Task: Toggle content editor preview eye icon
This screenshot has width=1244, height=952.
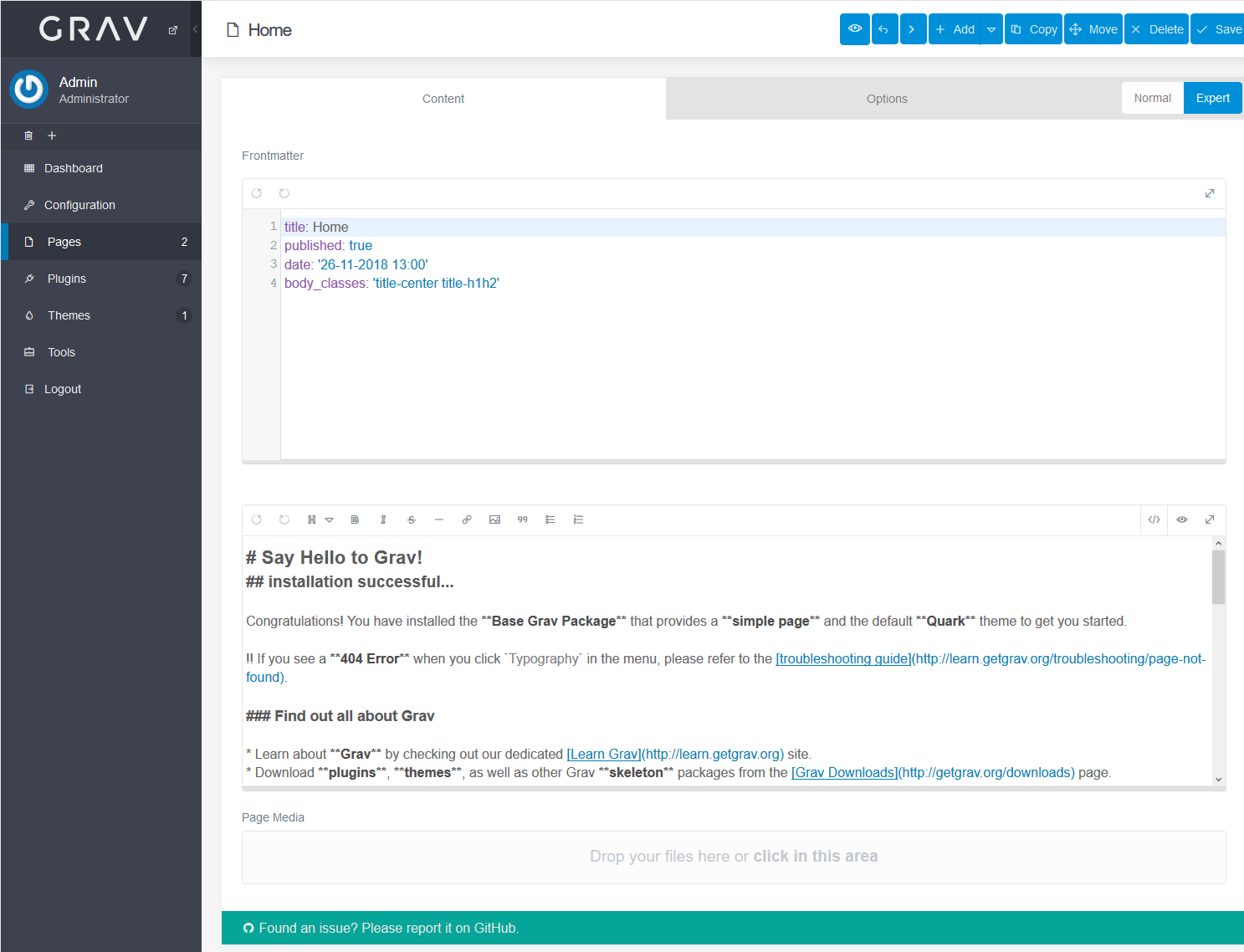Action: [x=1182, y=520]
